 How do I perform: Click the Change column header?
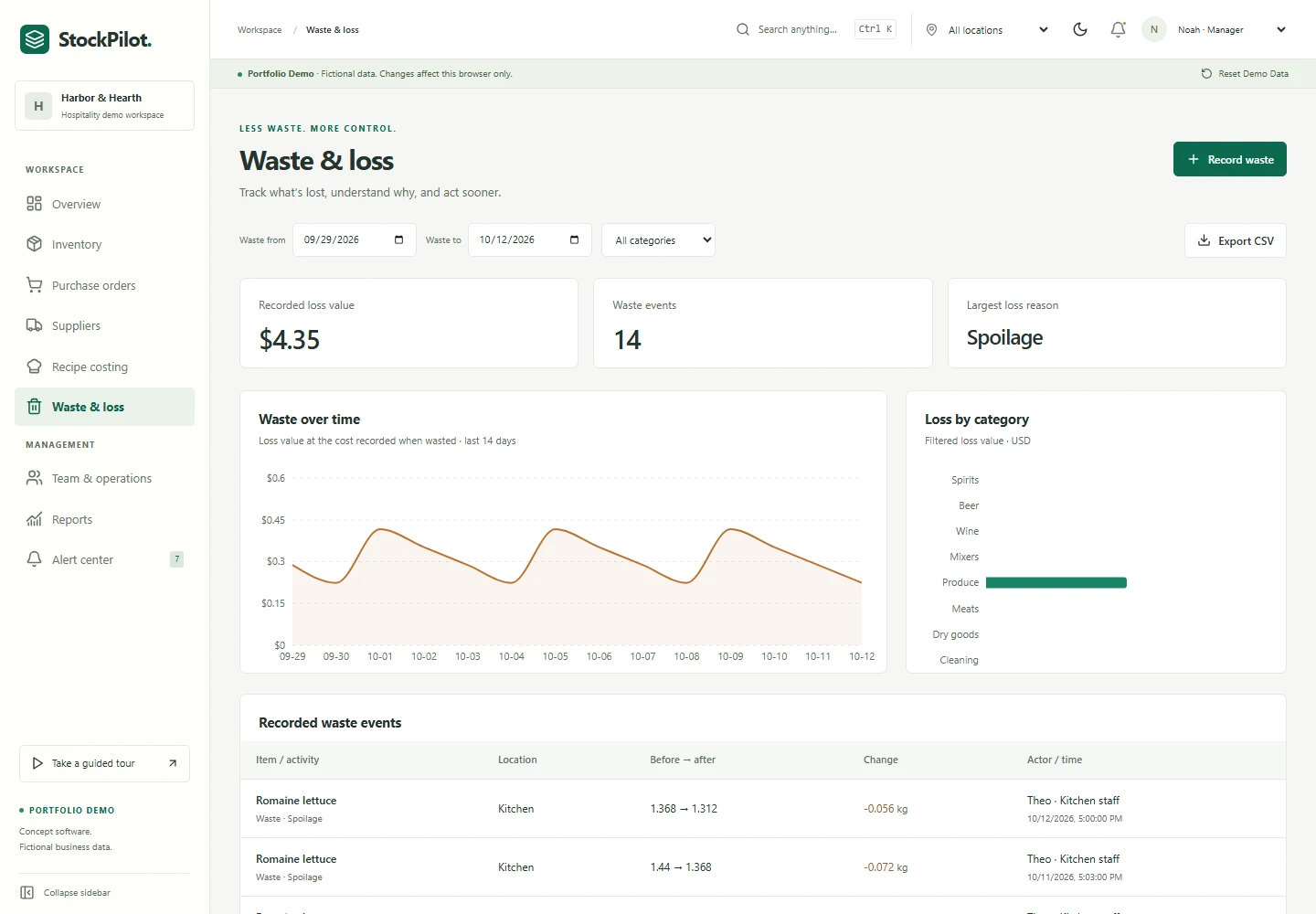click(x=881, y=760)
